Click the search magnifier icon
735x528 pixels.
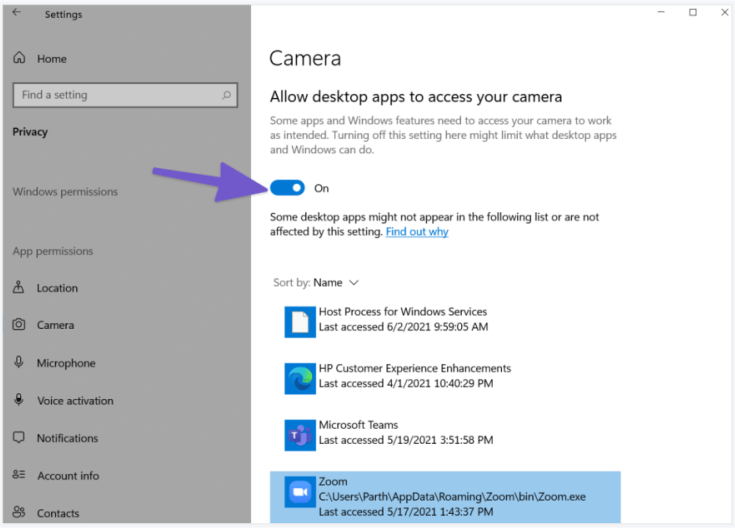click(226, 95)
